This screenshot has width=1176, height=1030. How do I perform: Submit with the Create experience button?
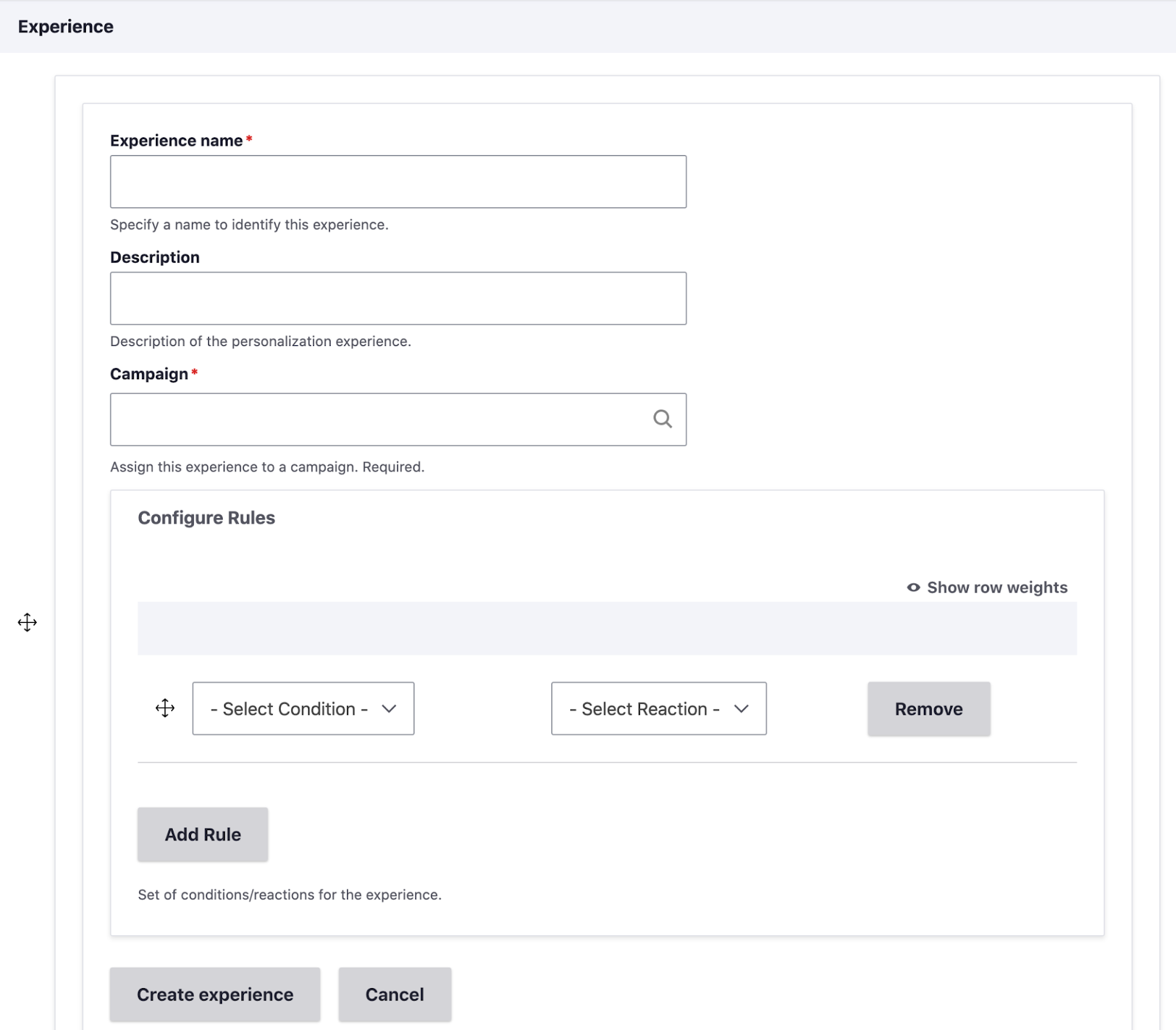(215, 995)
